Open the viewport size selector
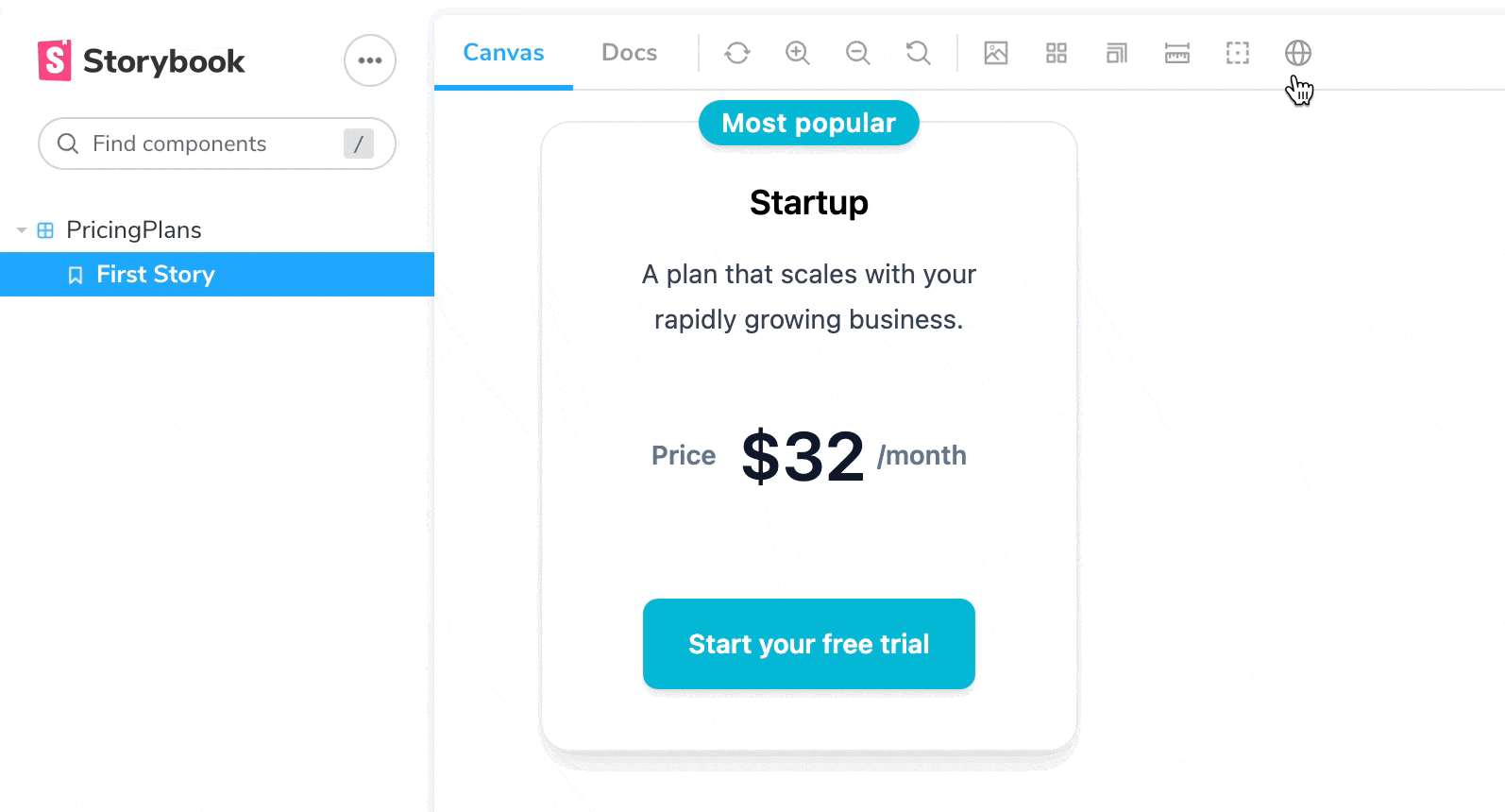 tap(1117, 53)
